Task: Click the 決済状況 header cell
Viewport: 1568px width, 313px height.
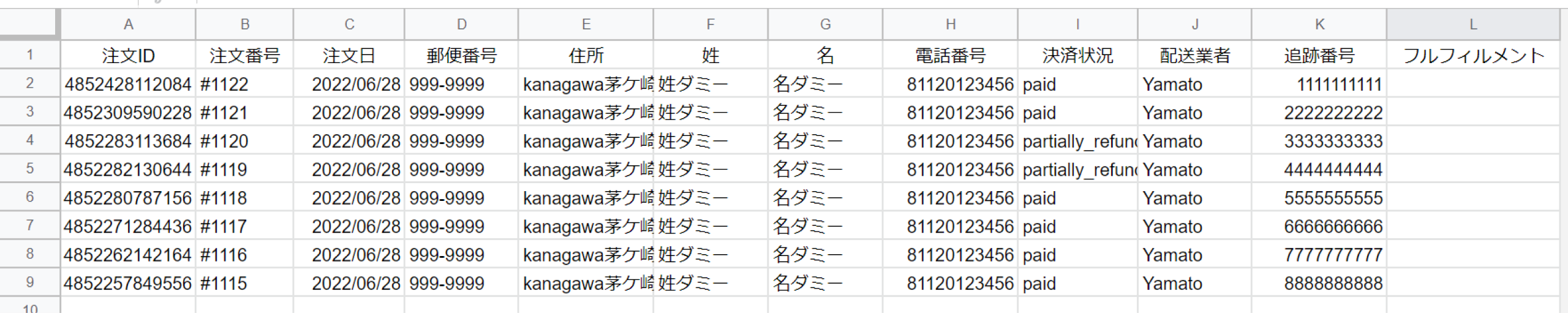Action: pos(1077,56)
